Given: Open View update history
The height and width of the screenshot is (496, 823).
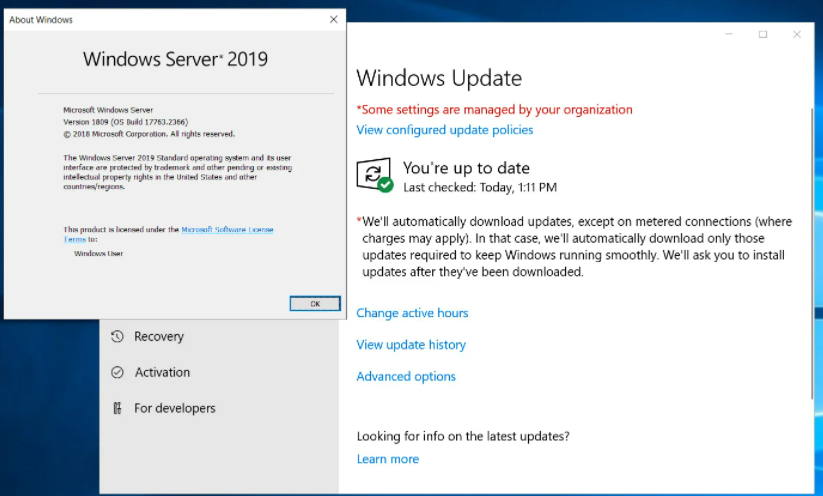Looking at the screenshot, I should coord(411,345).
